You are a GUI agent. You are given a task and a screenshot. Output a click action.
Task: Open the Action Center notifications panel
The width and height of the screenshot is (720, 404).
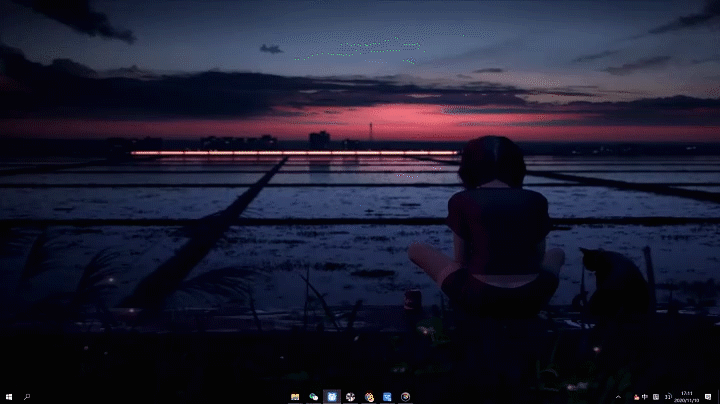click(x=708, y=396)
